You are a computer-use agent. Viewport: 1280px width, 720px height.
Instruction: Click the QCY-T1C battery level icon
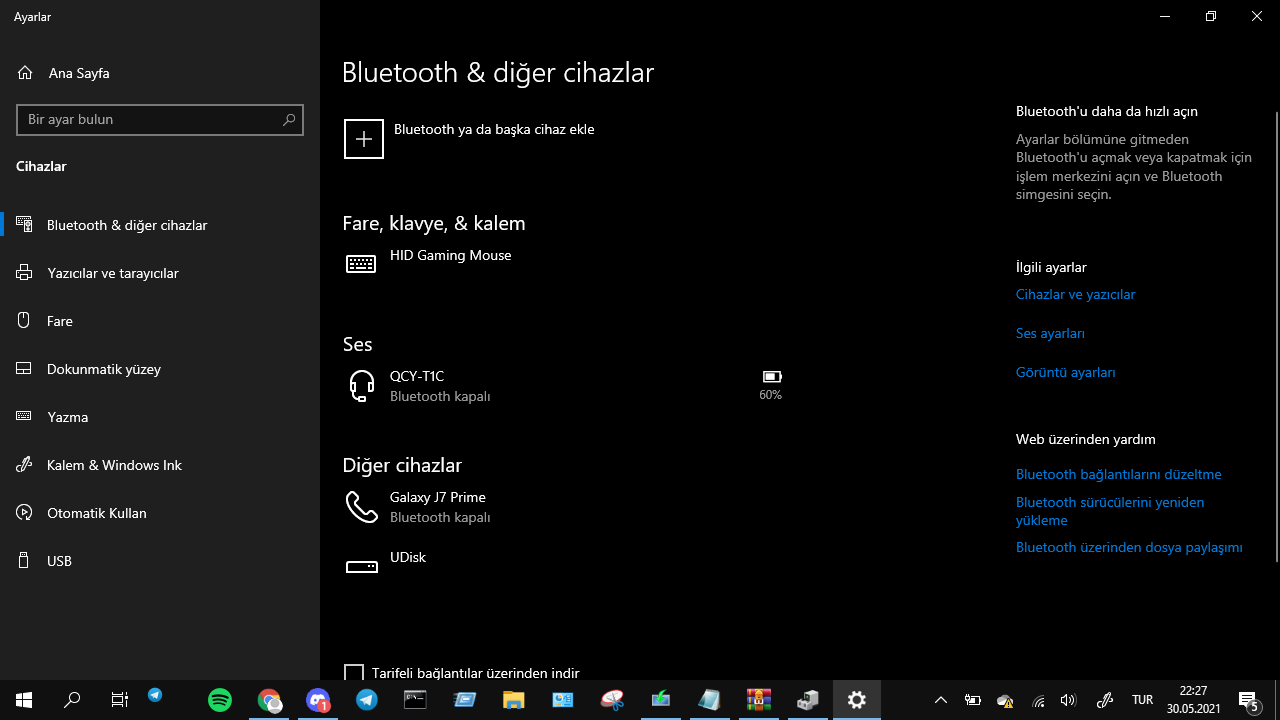772,377
